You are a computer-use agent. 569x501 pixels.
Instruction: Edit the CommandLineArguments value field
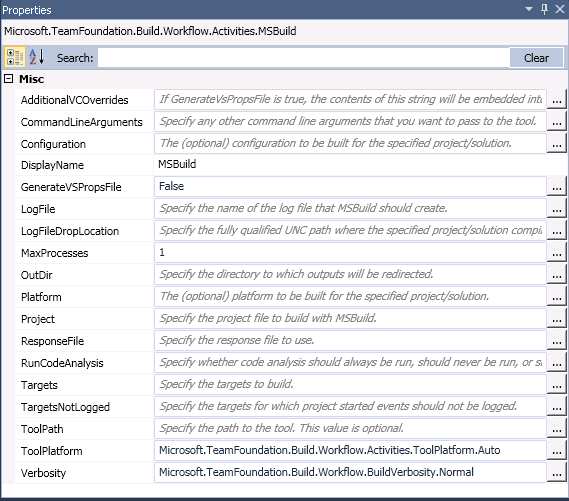pyautogui.click(x=350, y=122)
